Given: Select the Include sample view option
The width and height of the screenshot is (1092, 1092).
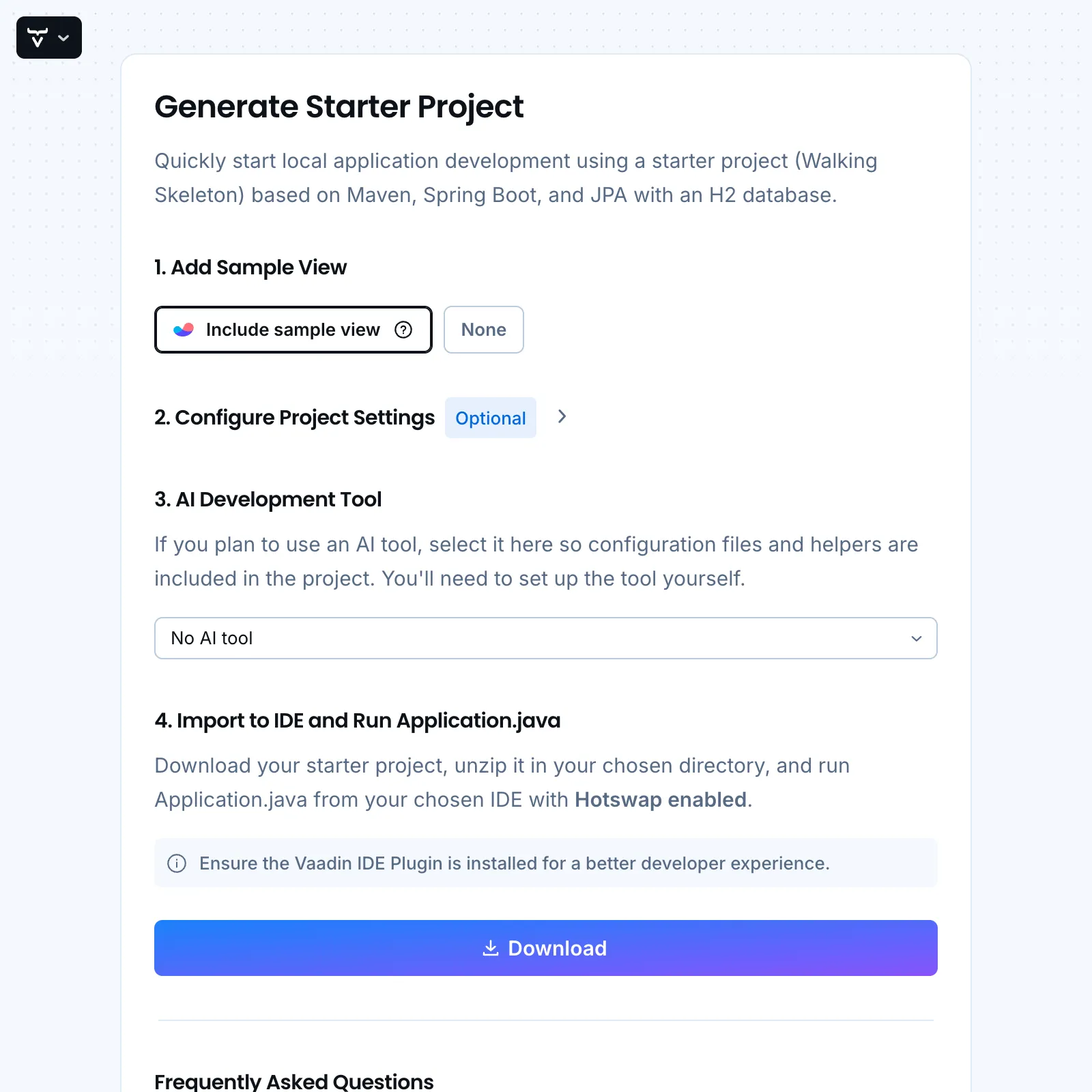Looking at the screenshot, I should point(292,330).
